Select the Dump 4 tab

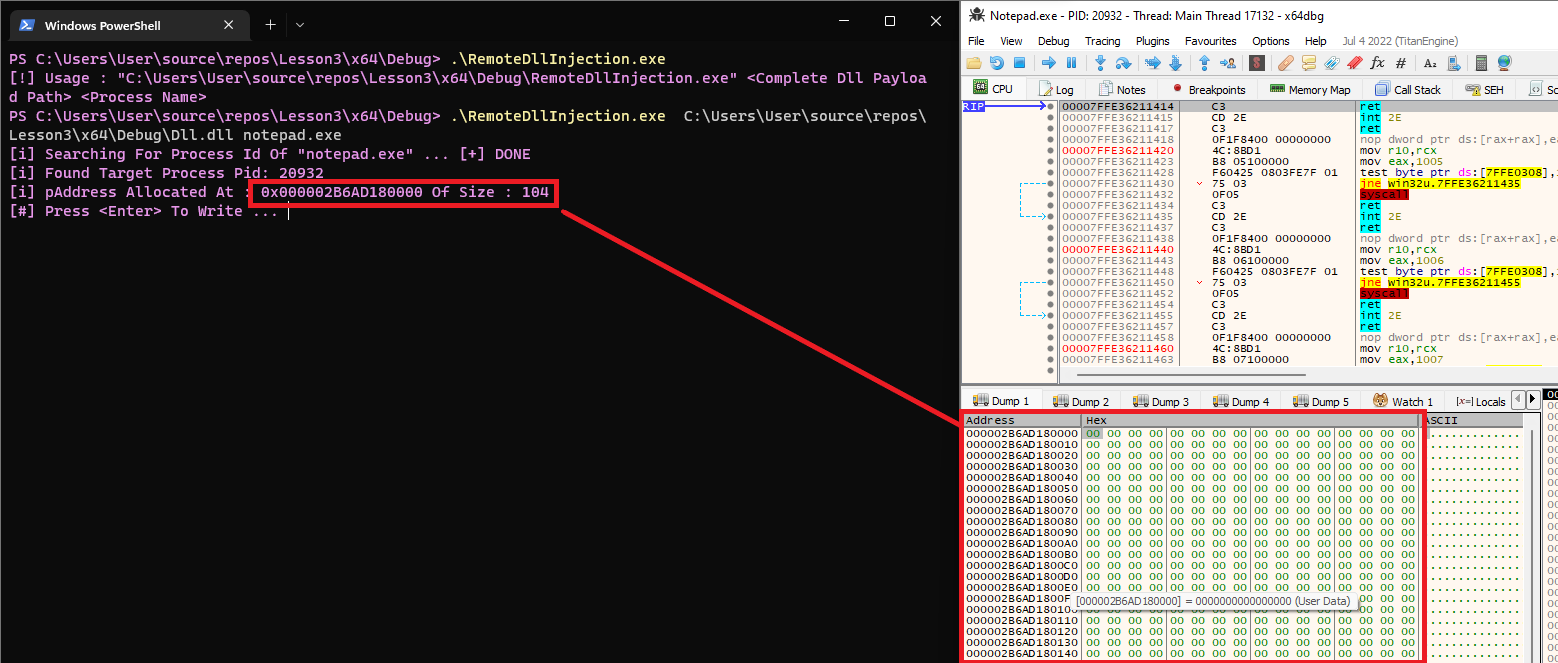click(x=1241, y=401)
